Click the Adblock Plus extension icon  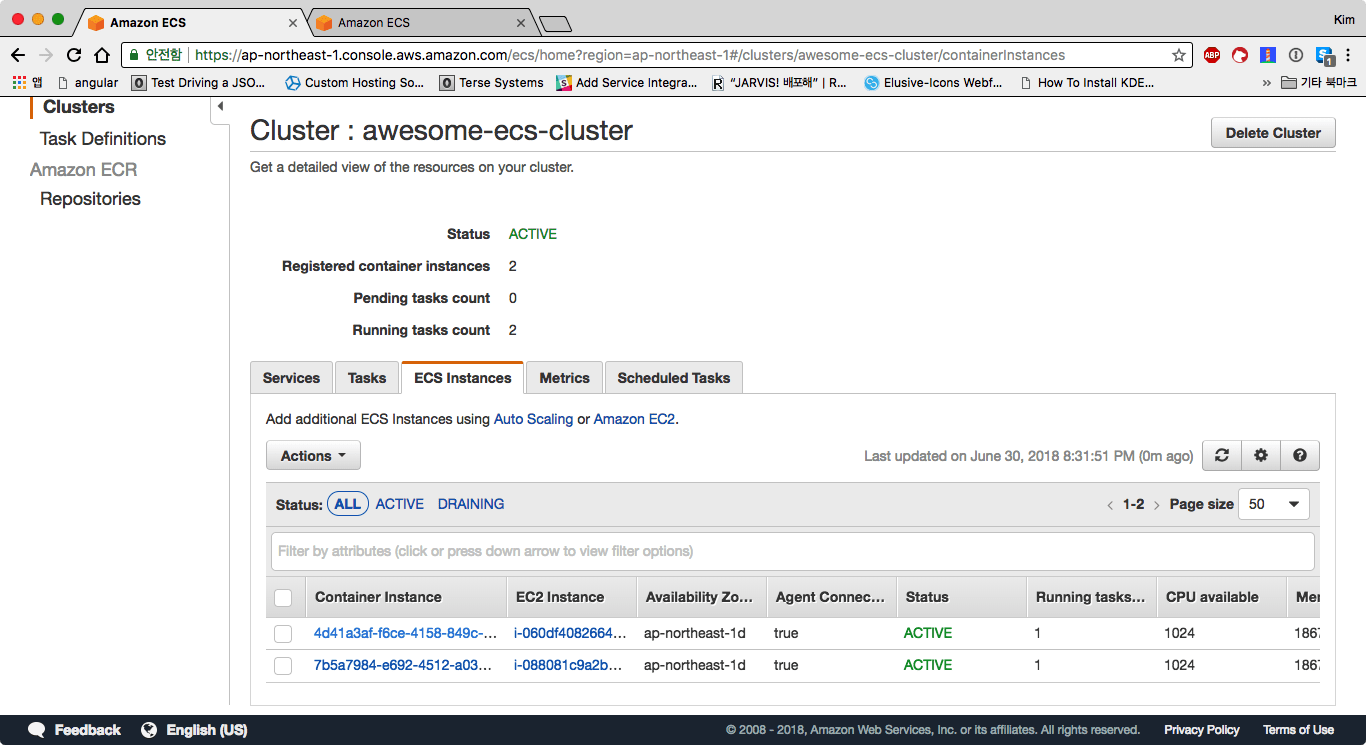tap(1211, 55)
